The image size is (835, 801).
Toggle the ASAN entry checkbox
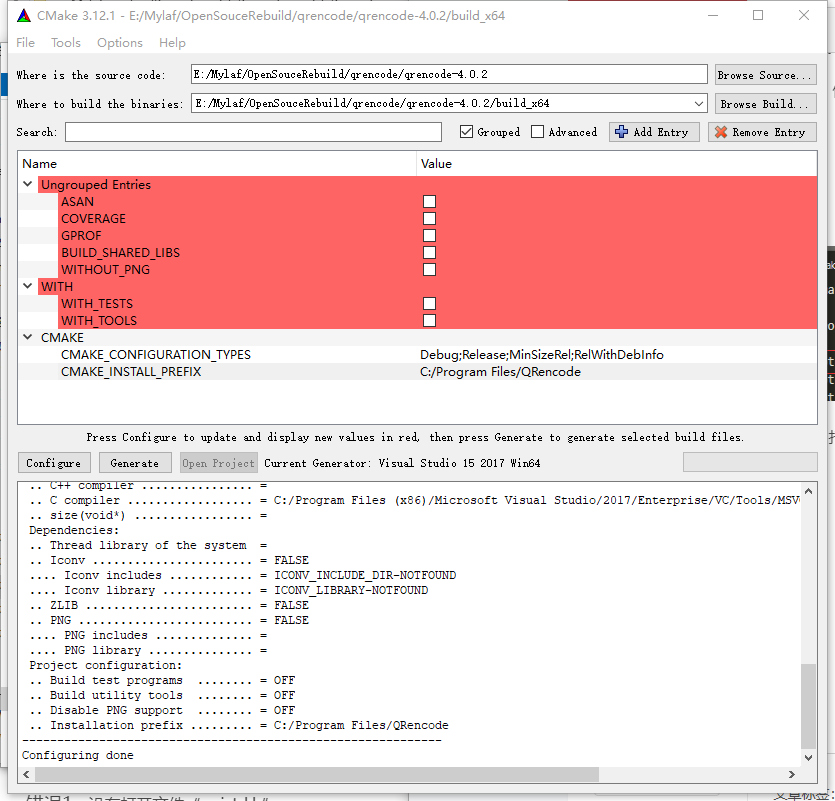pyautogui.click(x=429, y=201)
